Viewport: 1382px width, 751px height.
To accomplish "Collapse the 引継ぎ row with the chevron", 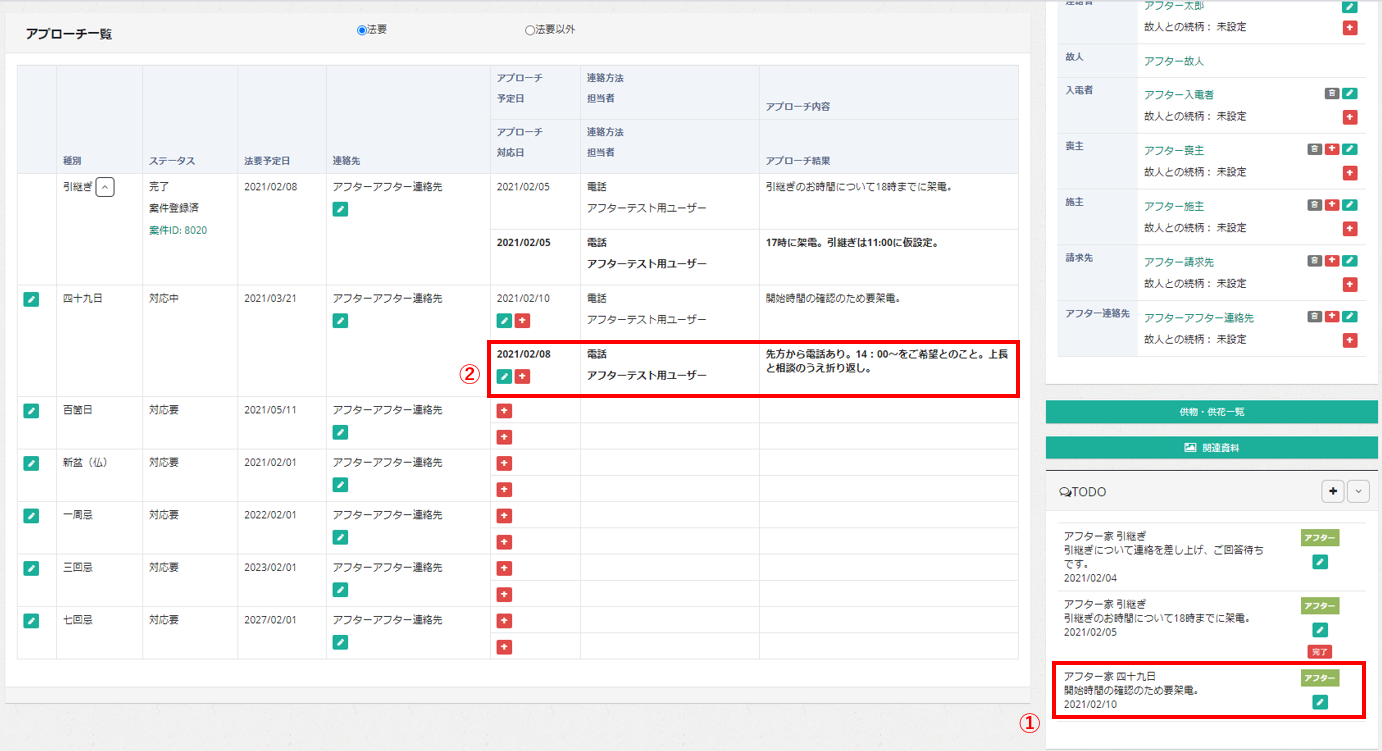I will [x=105, y=186].
